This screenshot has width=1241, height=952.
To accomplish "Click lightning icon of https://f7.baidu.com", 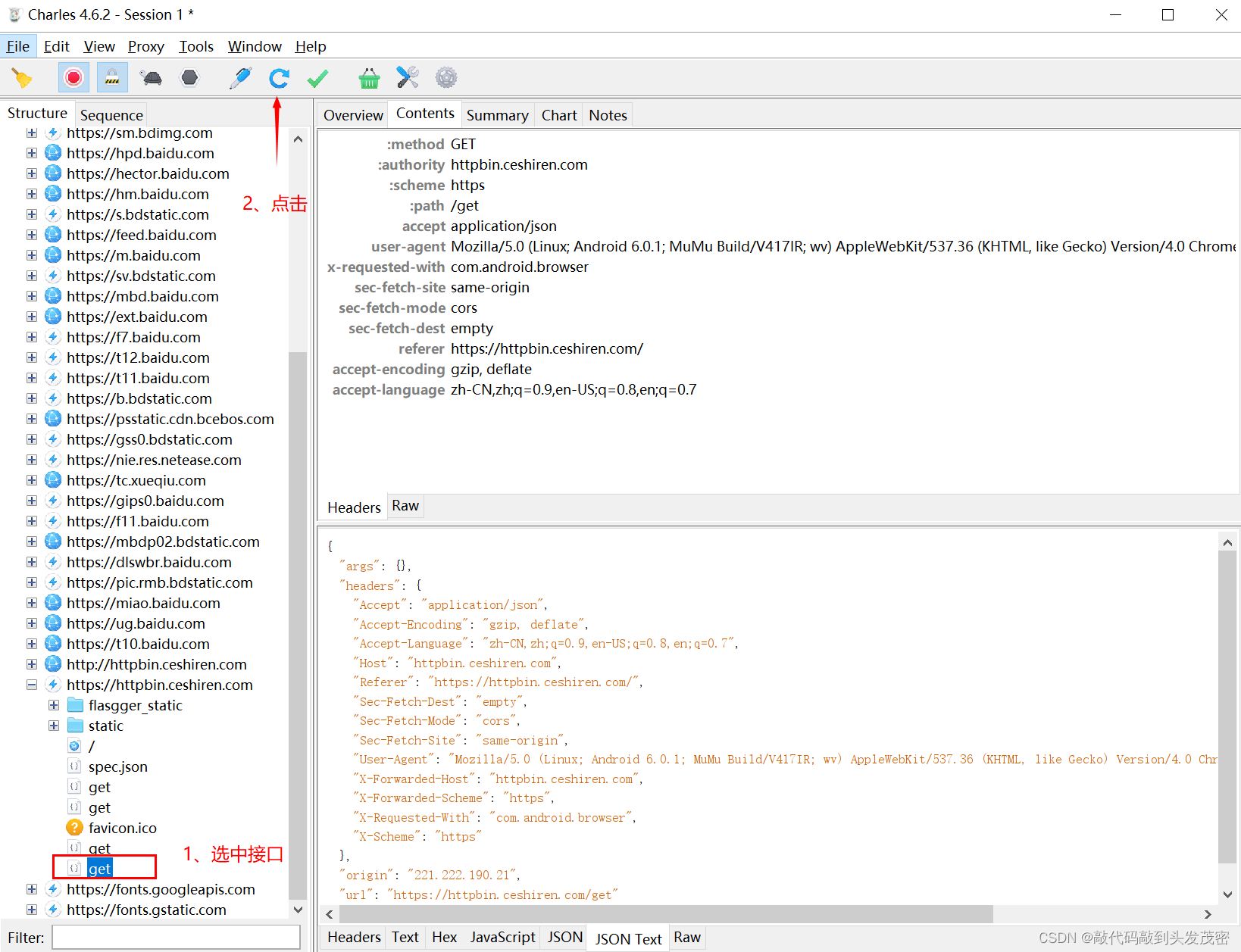I will (53, 337).
